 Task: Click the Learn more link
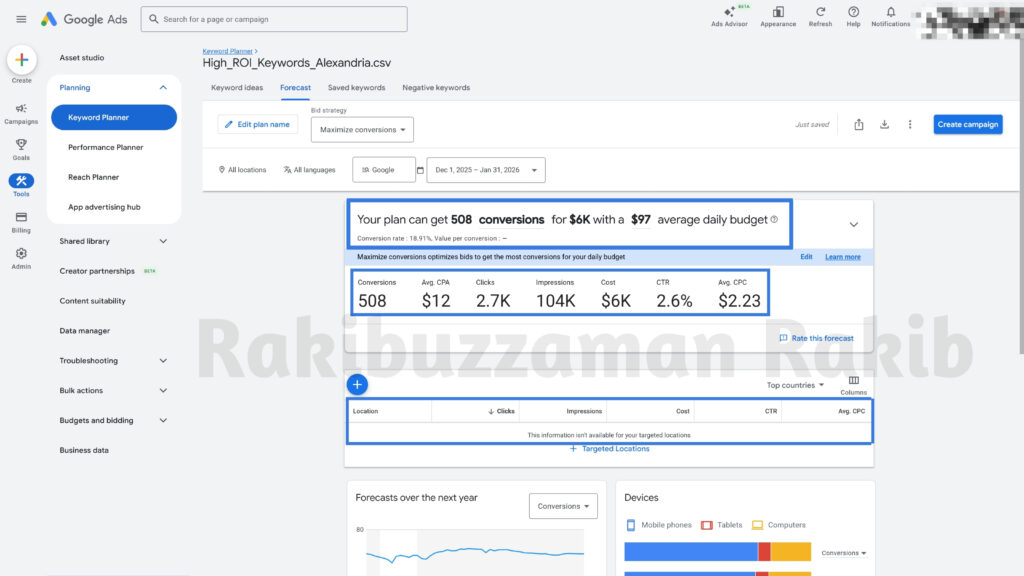(842, 257)
